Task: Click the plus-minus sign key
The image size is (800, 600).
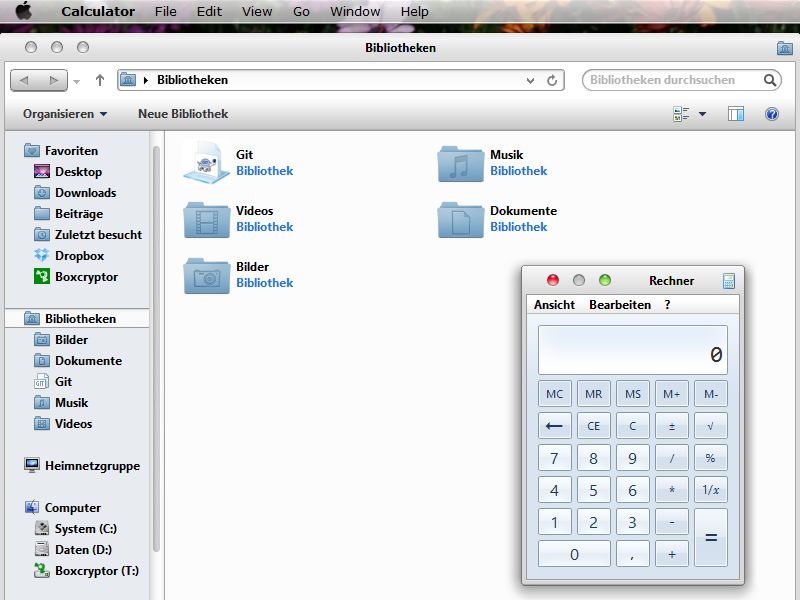Action: (x=671, y=426)
